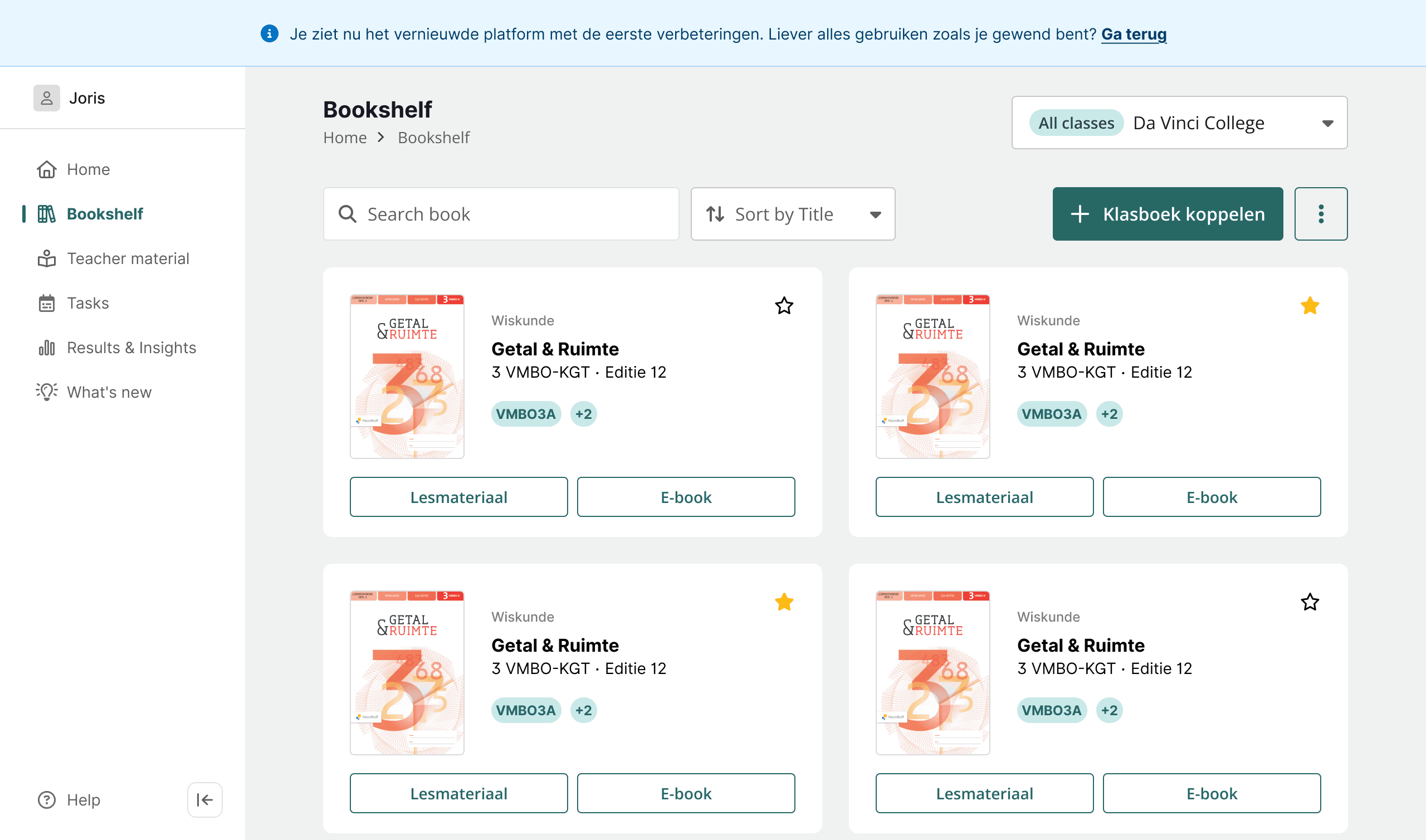
Task: Click the Home house icon
Action: 46,169
